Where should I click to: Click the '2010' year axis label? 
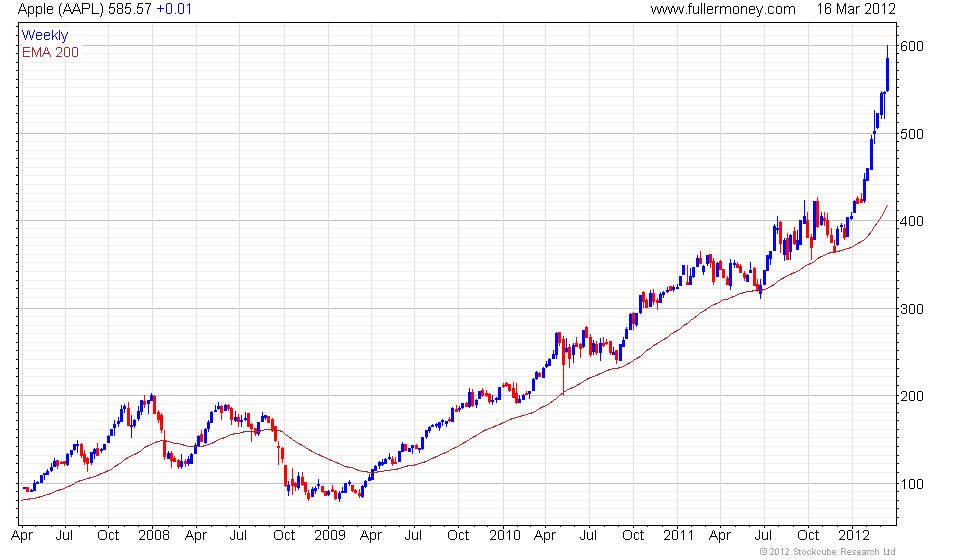tap(505, 535)
